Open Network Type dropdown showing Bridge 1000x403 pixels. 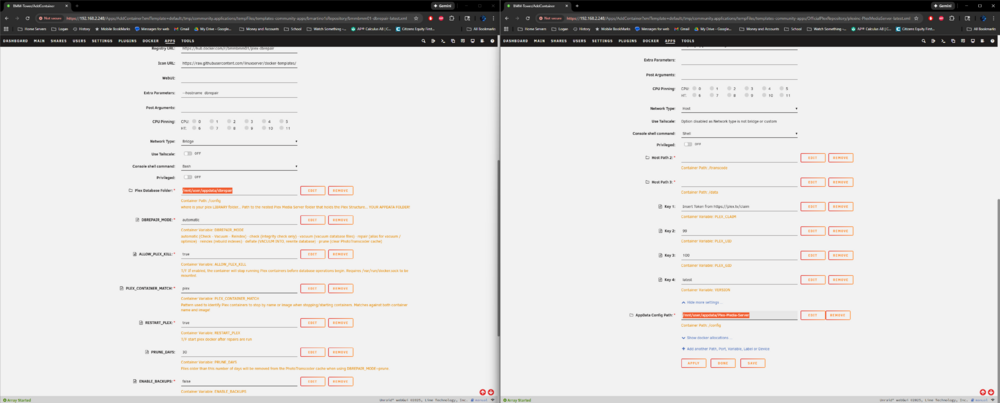(x=239, y=141)
